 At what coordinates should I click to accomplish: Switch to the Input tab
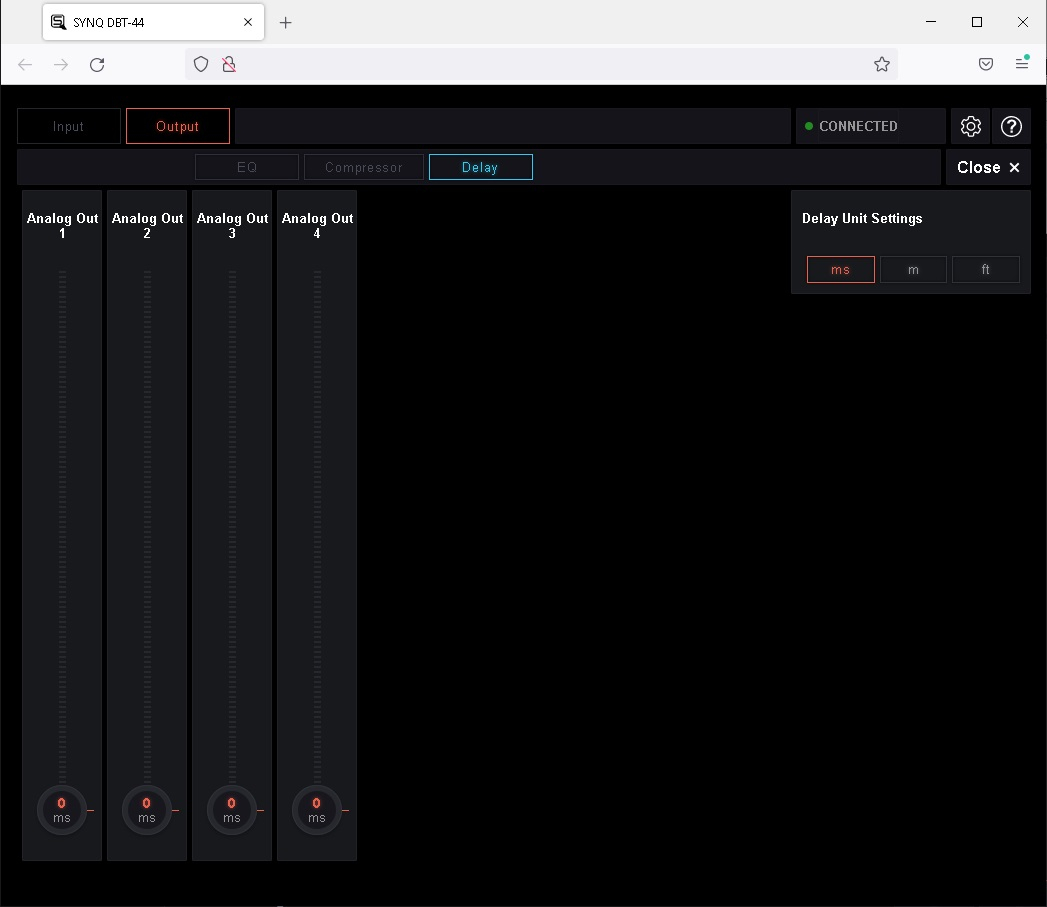[69, 126]
